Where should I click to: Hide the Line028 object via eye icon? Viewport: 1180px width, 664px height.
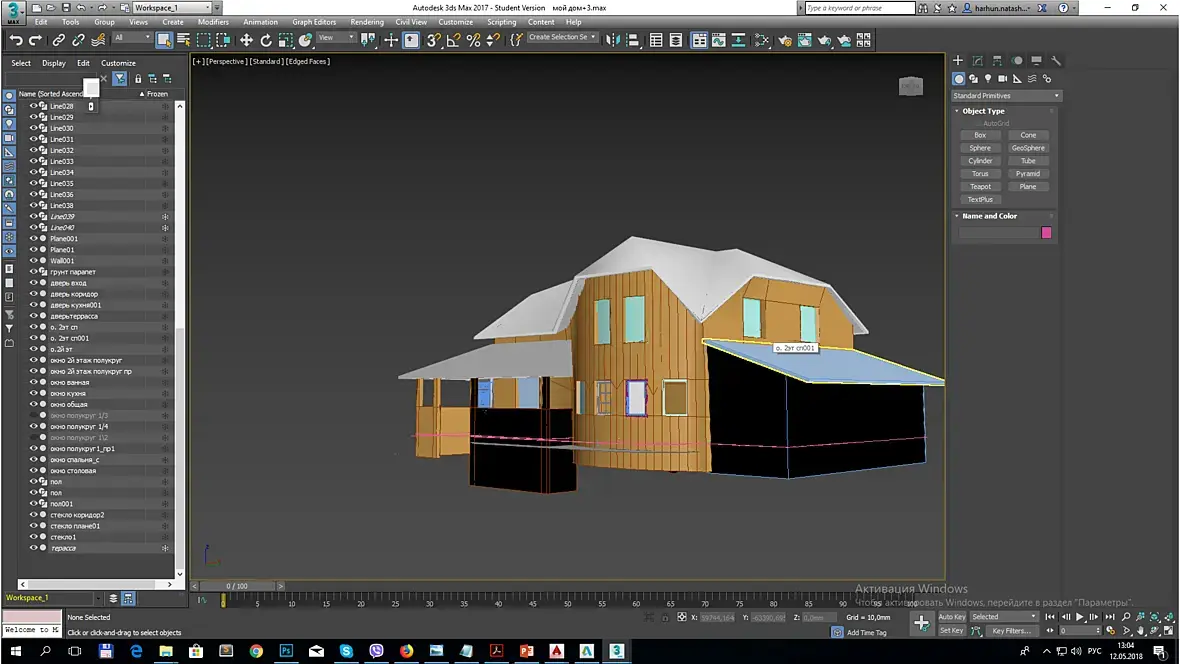(33, 106)
